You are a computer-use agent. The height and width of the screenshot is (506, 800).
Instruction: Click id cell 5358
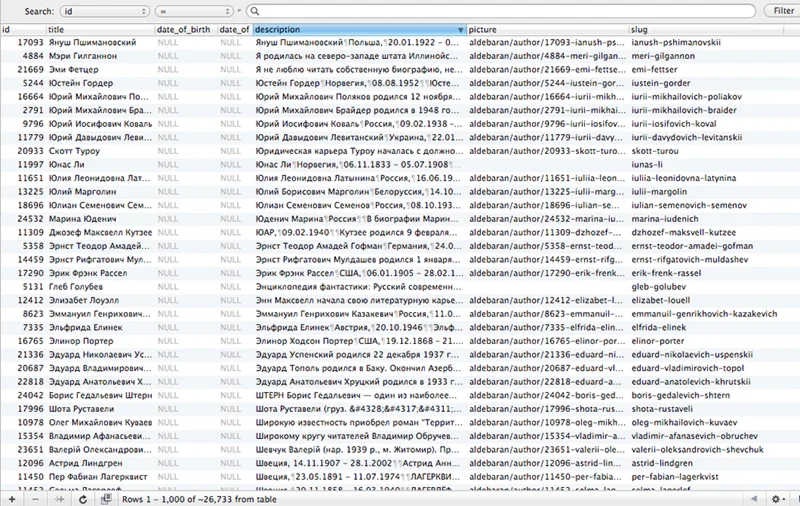pos(33,246)
